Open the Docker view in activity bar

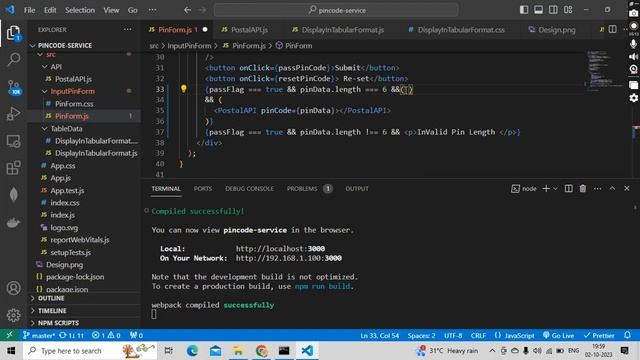point(13,222)
